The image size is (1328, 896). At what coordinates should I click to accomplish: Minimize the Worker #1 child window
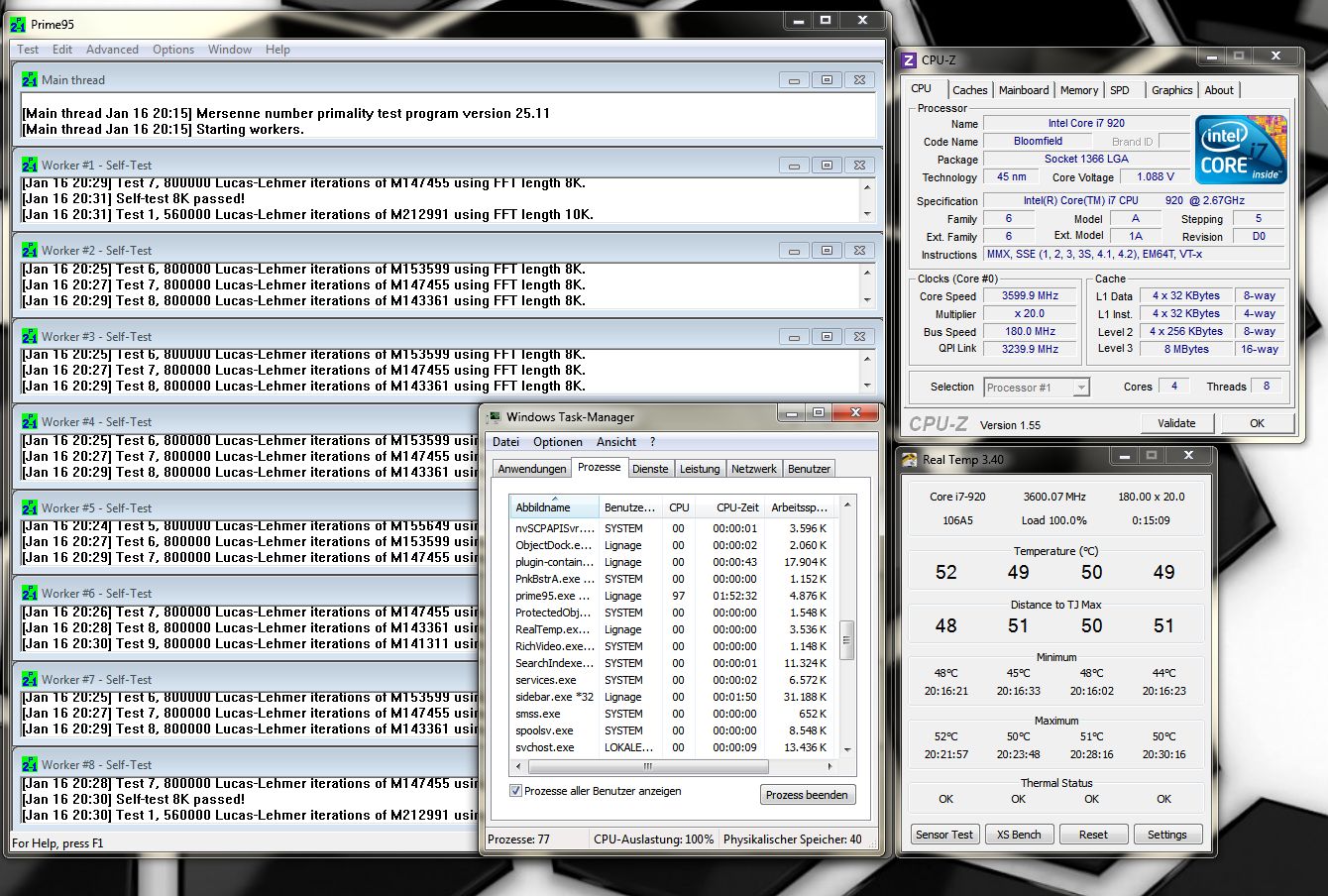pyautogui.click(x=795, y=165)
